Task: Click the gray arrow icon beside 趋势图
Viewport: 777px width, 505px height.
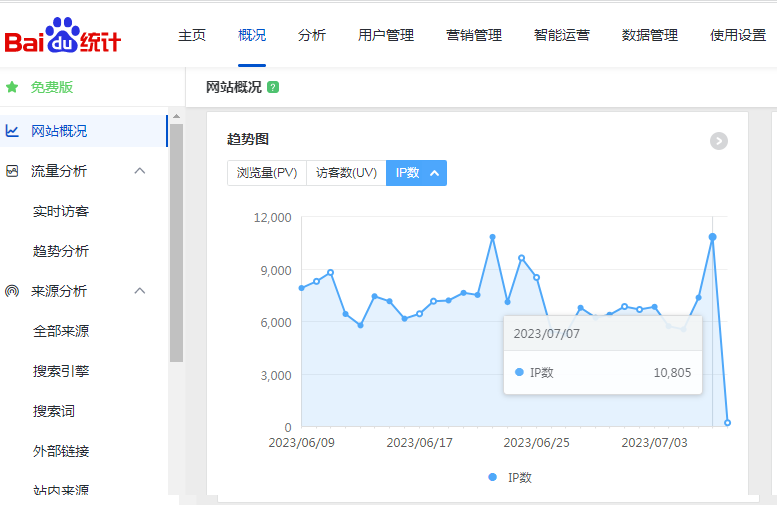Action: coord(718,141)
